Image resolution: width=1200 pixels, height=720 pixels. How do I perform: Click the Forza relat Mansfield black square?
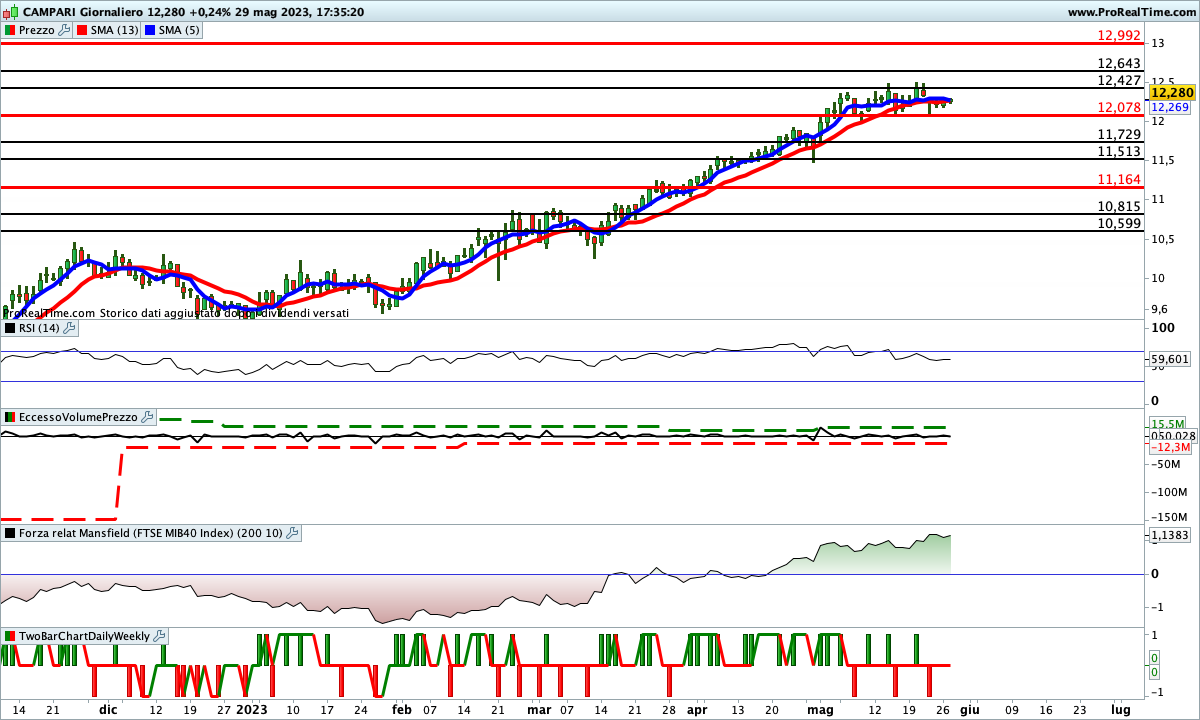[10, 533]
